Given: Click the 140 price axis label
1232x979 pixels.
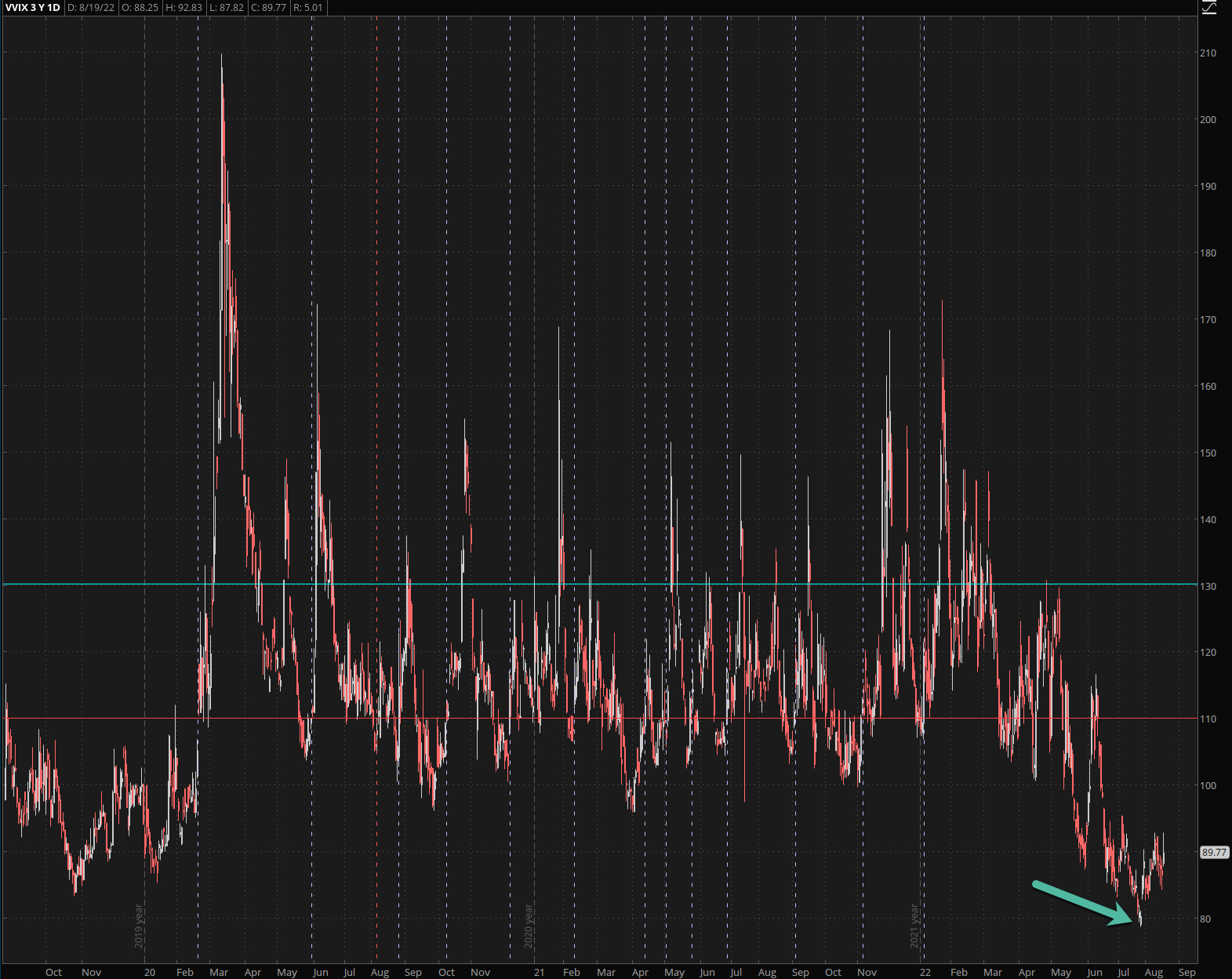Looking at the screenshot, I should point(1208,519).
